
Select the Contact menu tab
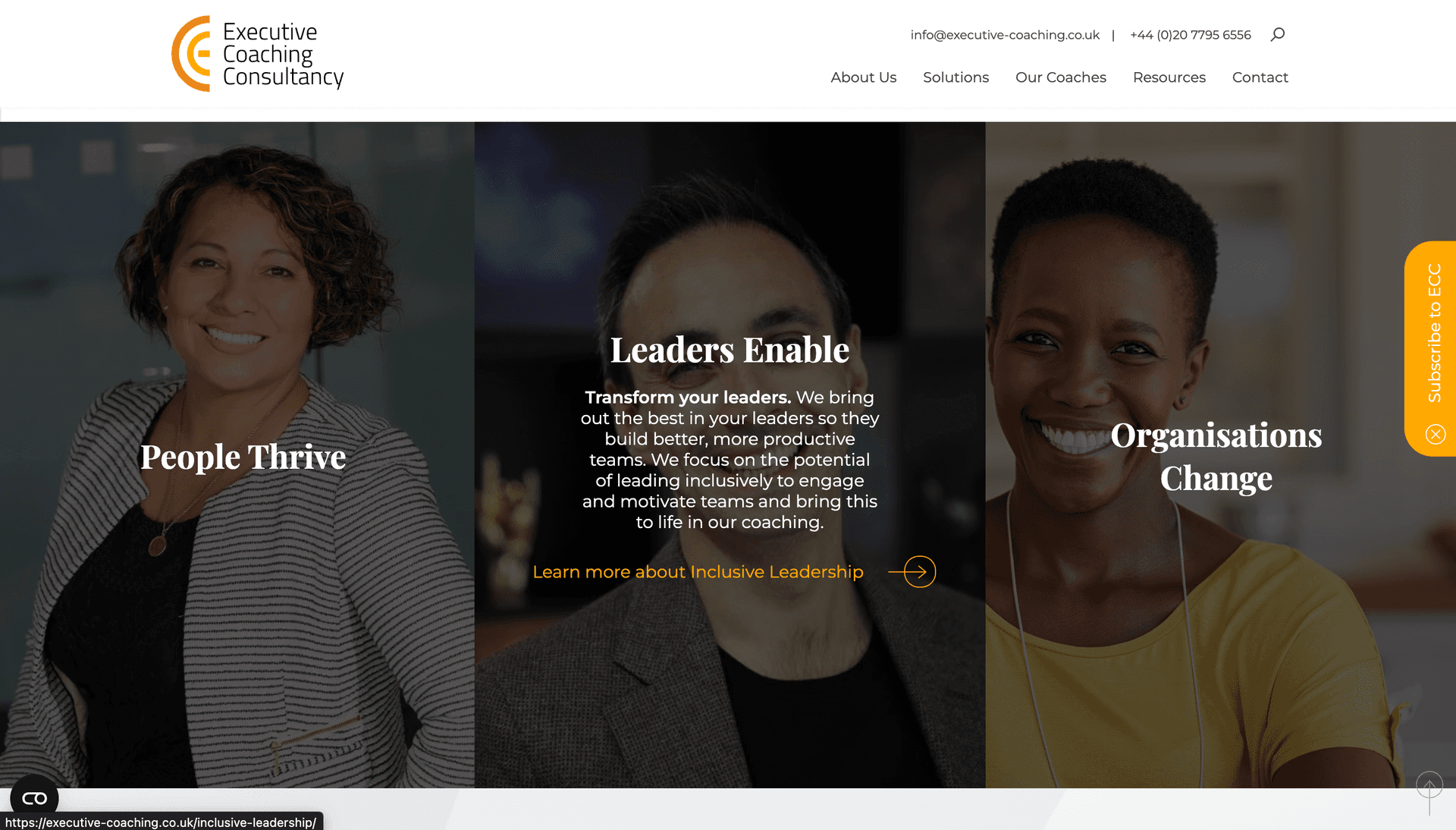click(1260, 77)
